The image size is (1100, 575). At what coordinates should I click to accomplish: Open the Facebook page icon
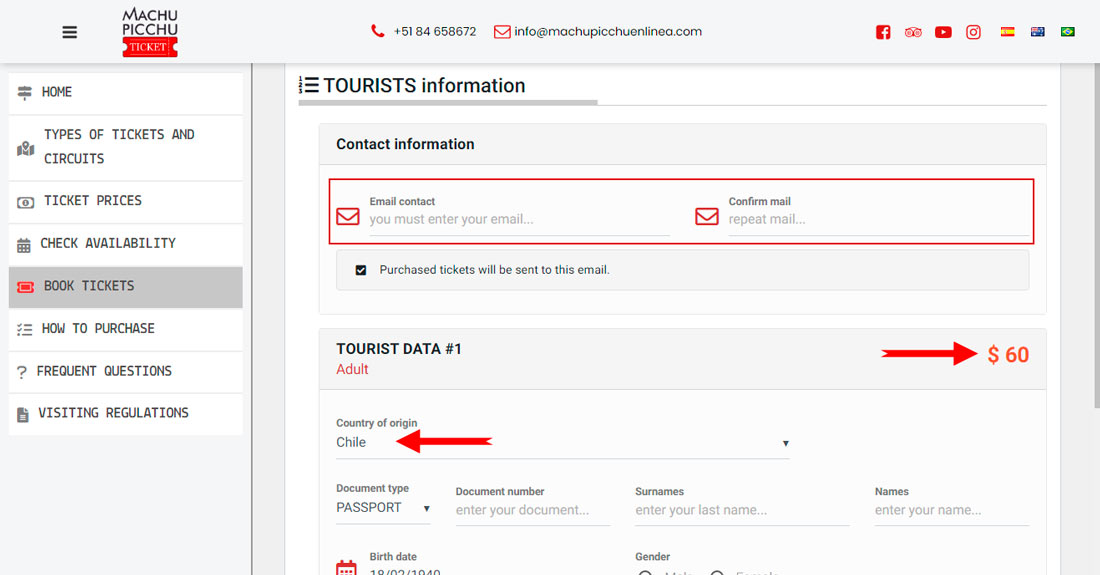point(883,32)
